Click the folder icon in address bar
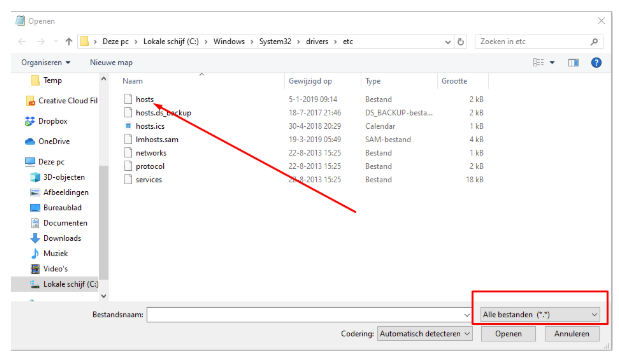The image size is (619, 362). [x=84, y=41]
